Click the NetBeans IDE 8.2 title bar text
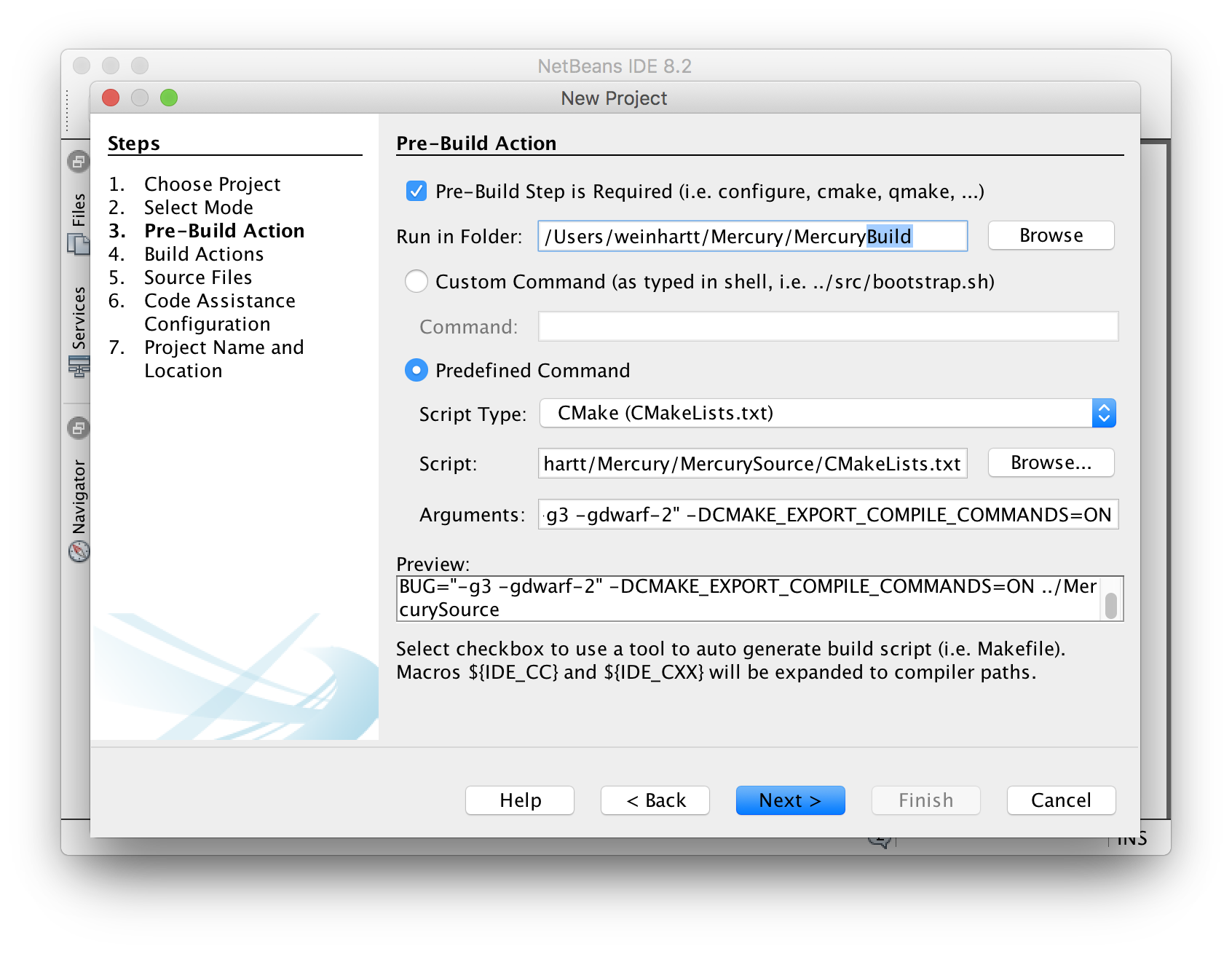The height and width of the screenshot is (954, 1232). pyautogui.click(x=615, y=66)
